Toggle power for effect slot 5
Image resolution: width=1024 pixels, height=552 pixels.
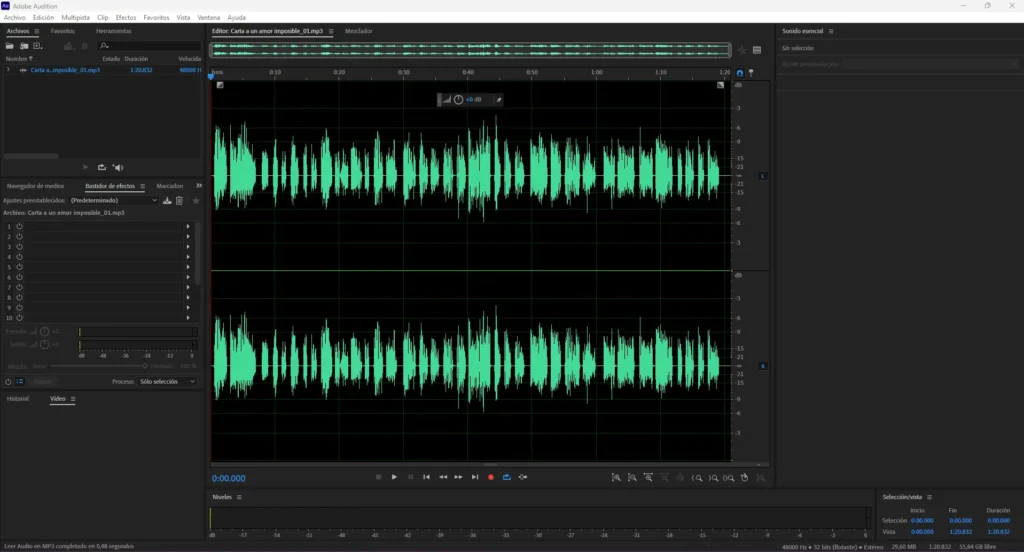tap(20, 267)
